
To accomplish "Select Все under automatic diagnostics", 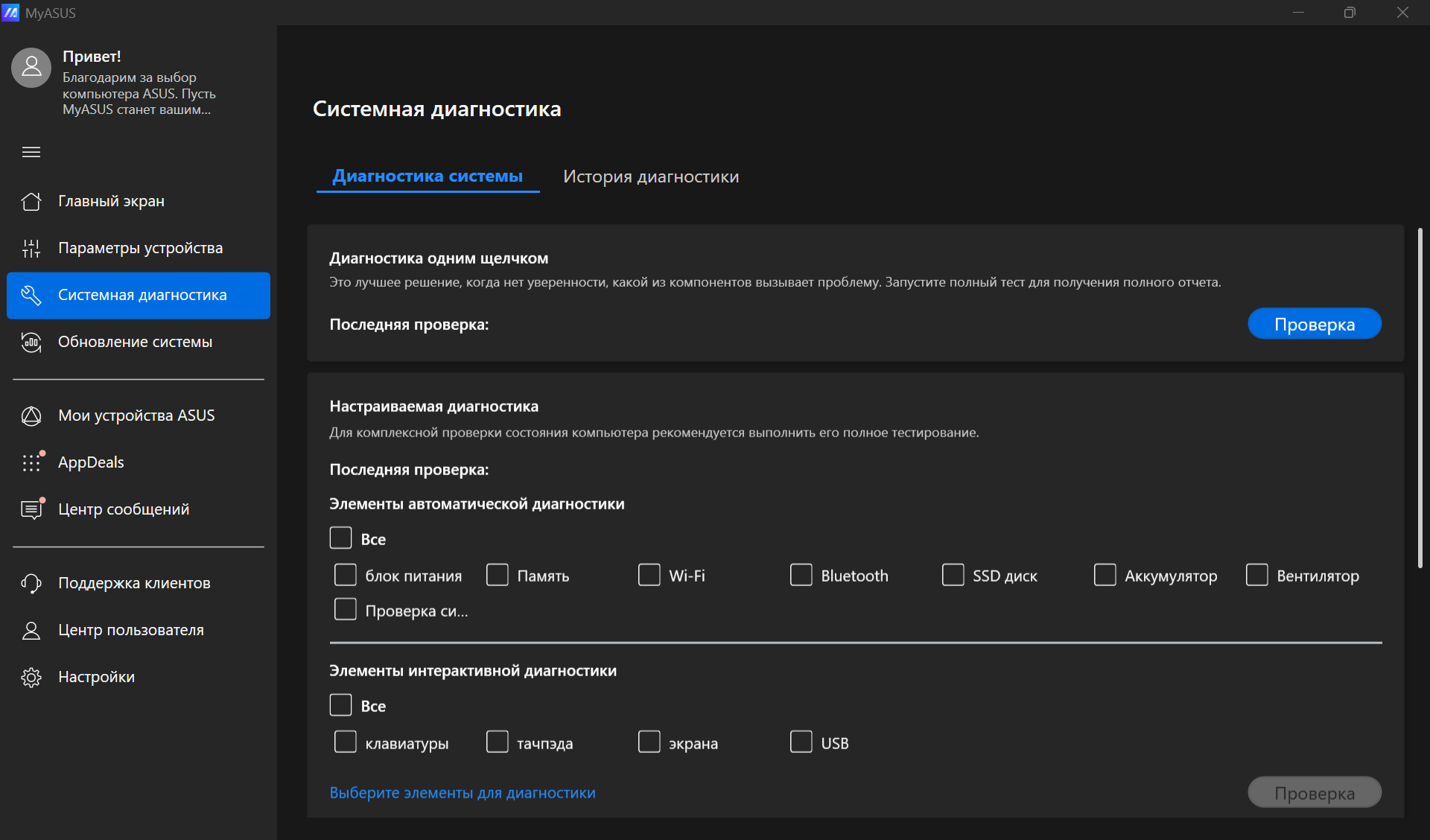I will tap(340, 538).
